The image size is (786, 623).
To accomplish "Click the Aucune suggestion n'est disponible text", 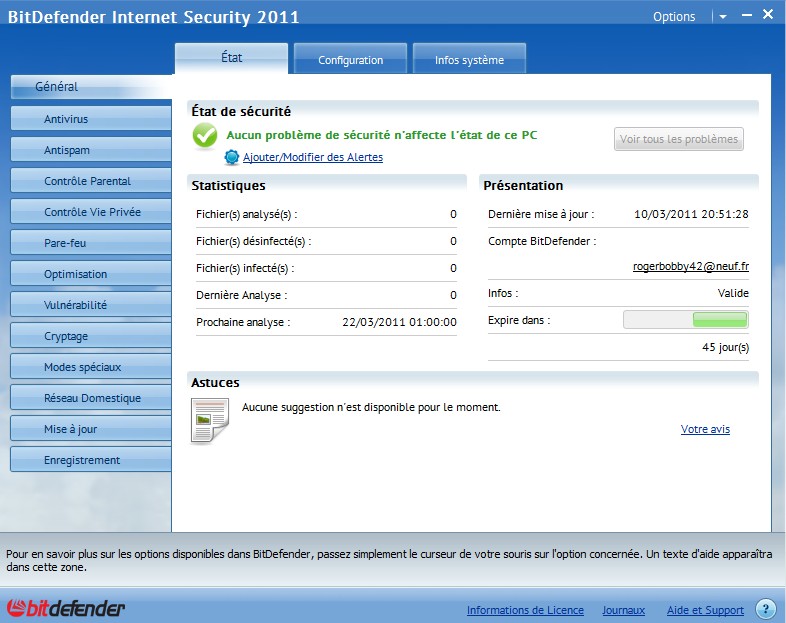I will tap(371, 407).
